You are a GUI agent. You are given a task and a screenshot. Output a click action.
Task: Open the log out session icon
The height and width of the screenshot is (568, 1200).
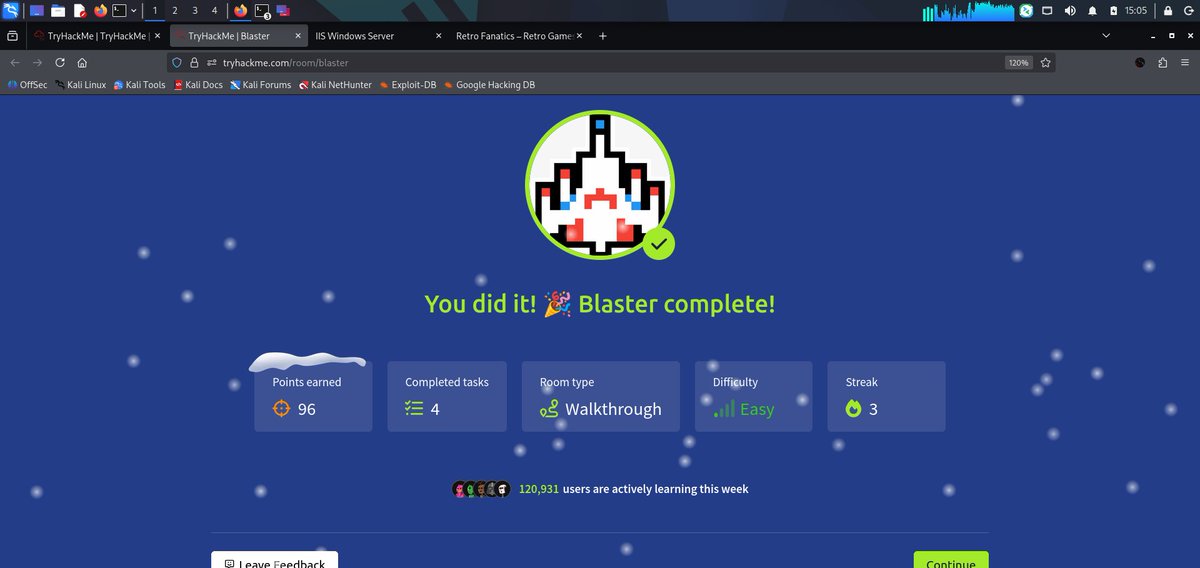pos(1187,11)
